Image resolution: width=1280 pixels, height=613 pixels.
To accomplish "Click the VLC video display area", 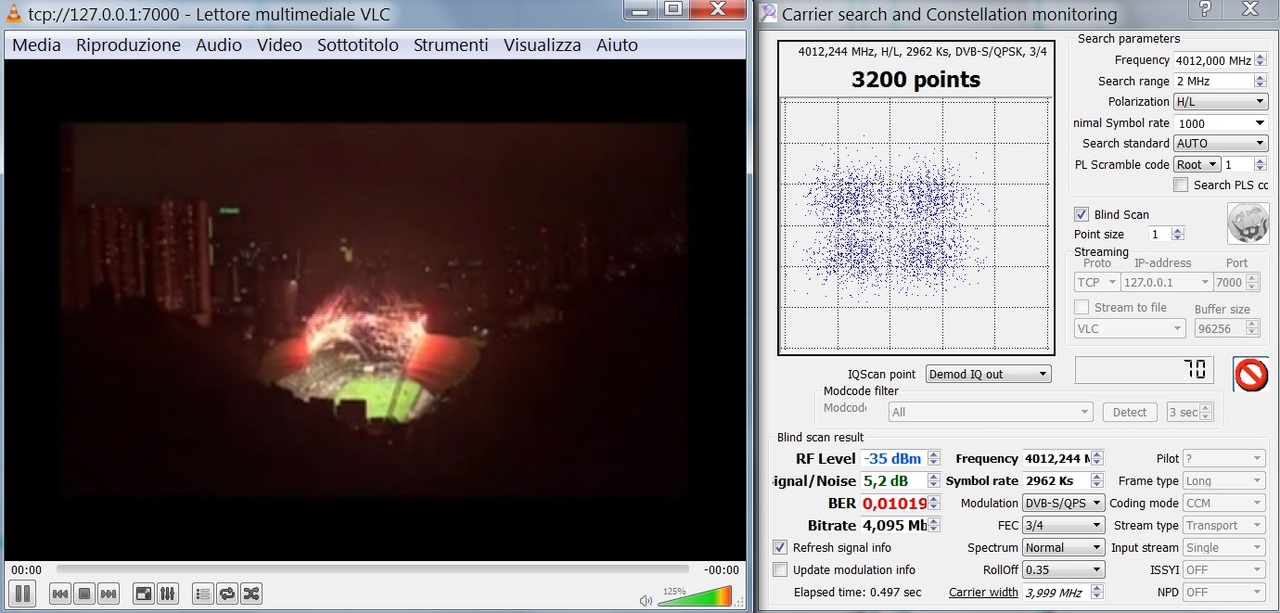I will (375, 311).
